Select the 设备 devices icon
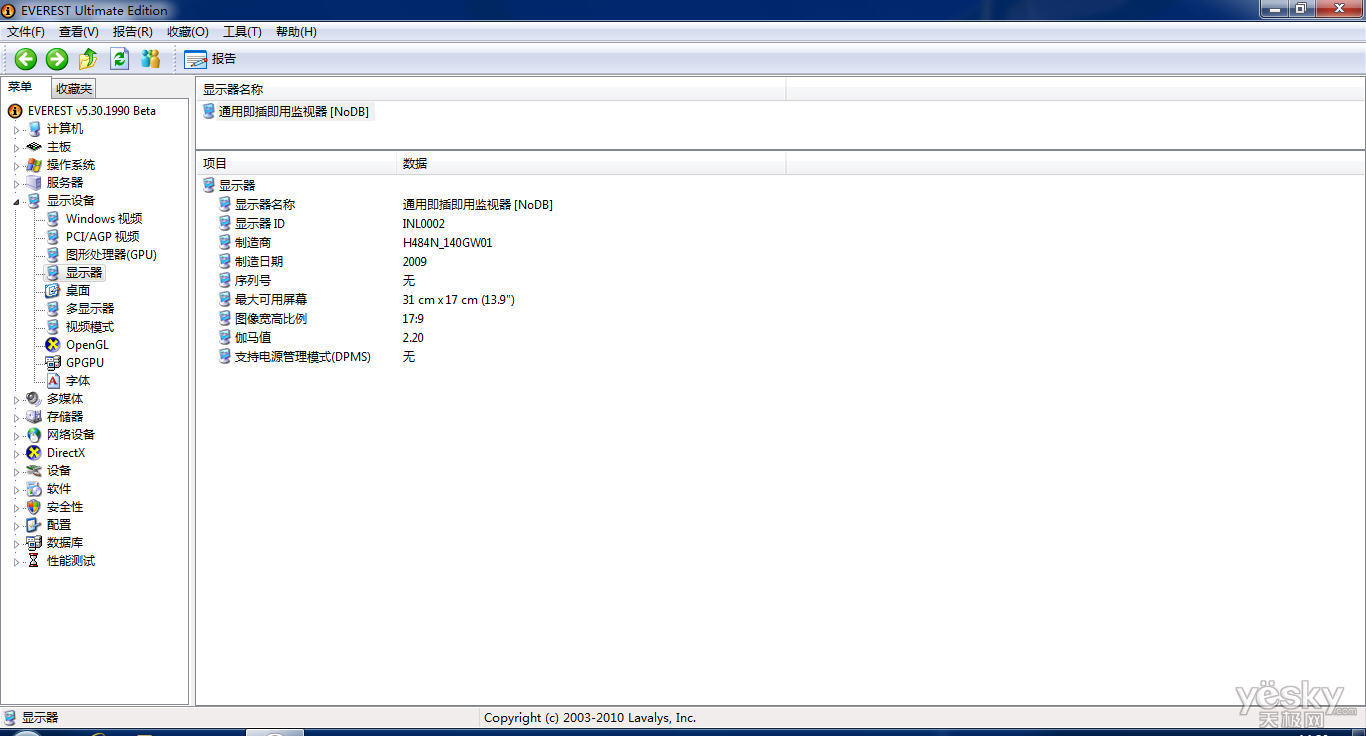 click(x=34, y=471)
